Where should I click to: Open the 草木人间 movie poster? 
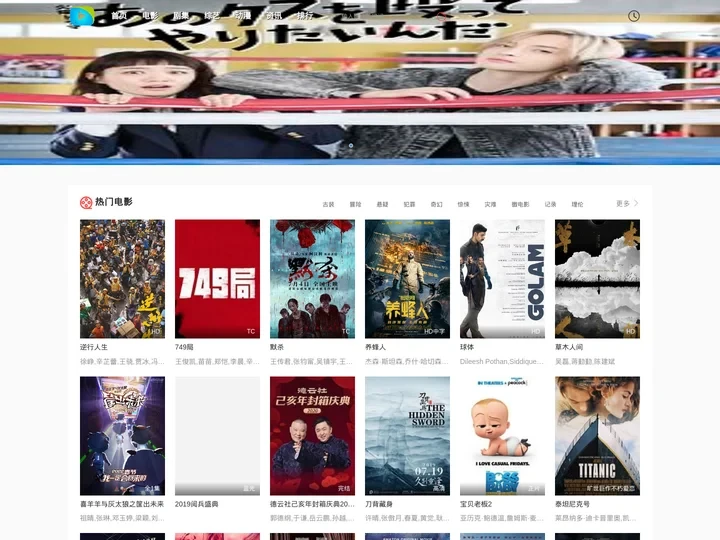click(597, 279)
